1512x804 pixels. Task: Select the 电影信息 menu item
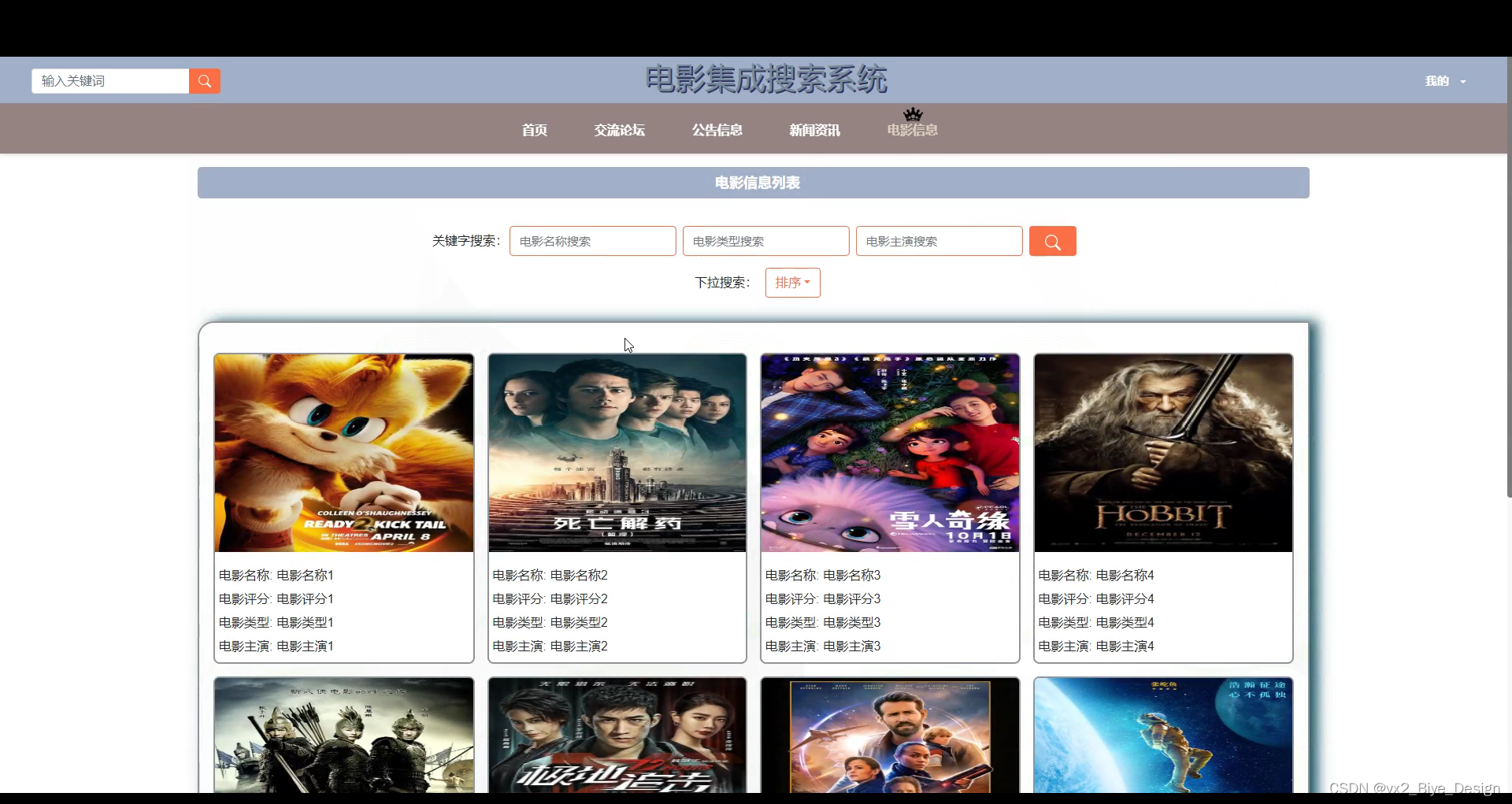click(913, 130)
